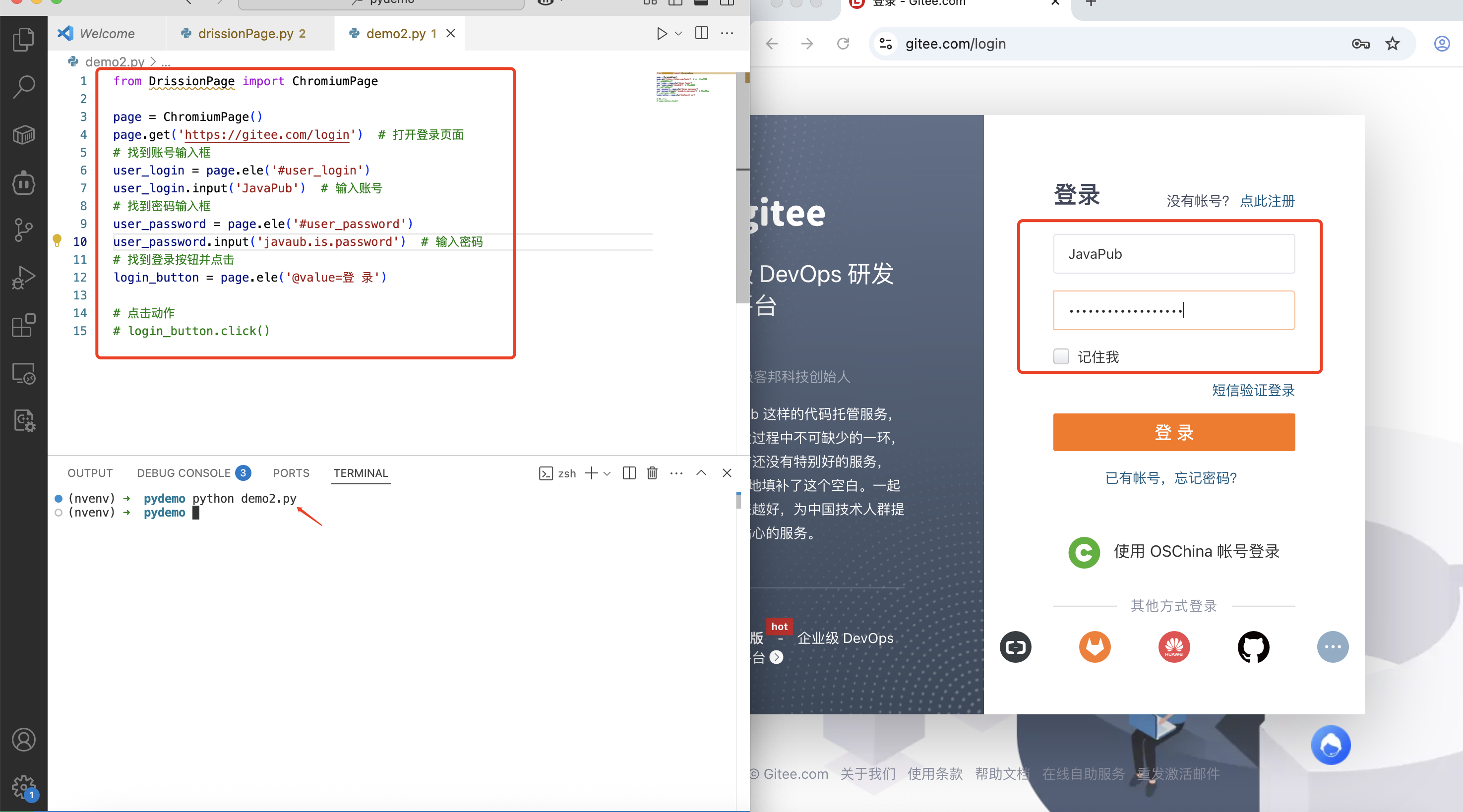Image resolution: width=1463 pixels, height=812 pixels.
Task: Toggle the 记住我 checkbox
Action: click(1061, 356)
